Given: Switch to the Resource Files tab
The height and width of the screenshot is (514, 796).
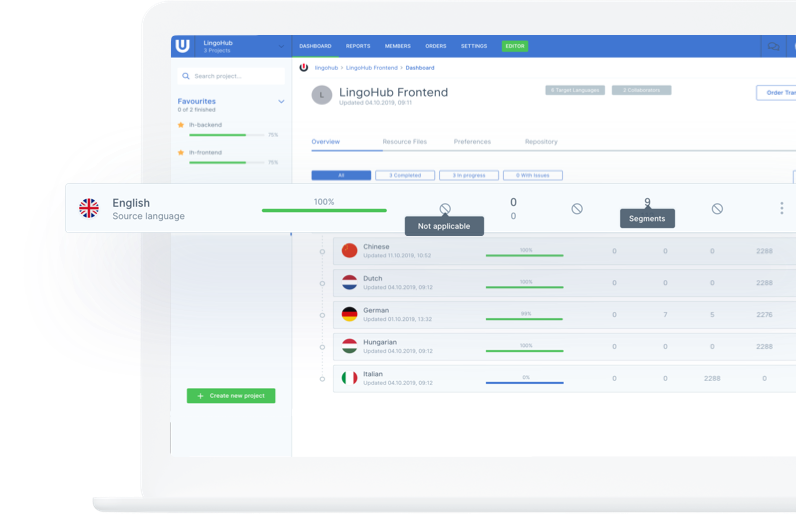Looking at the screenshot, I should 405,142.
